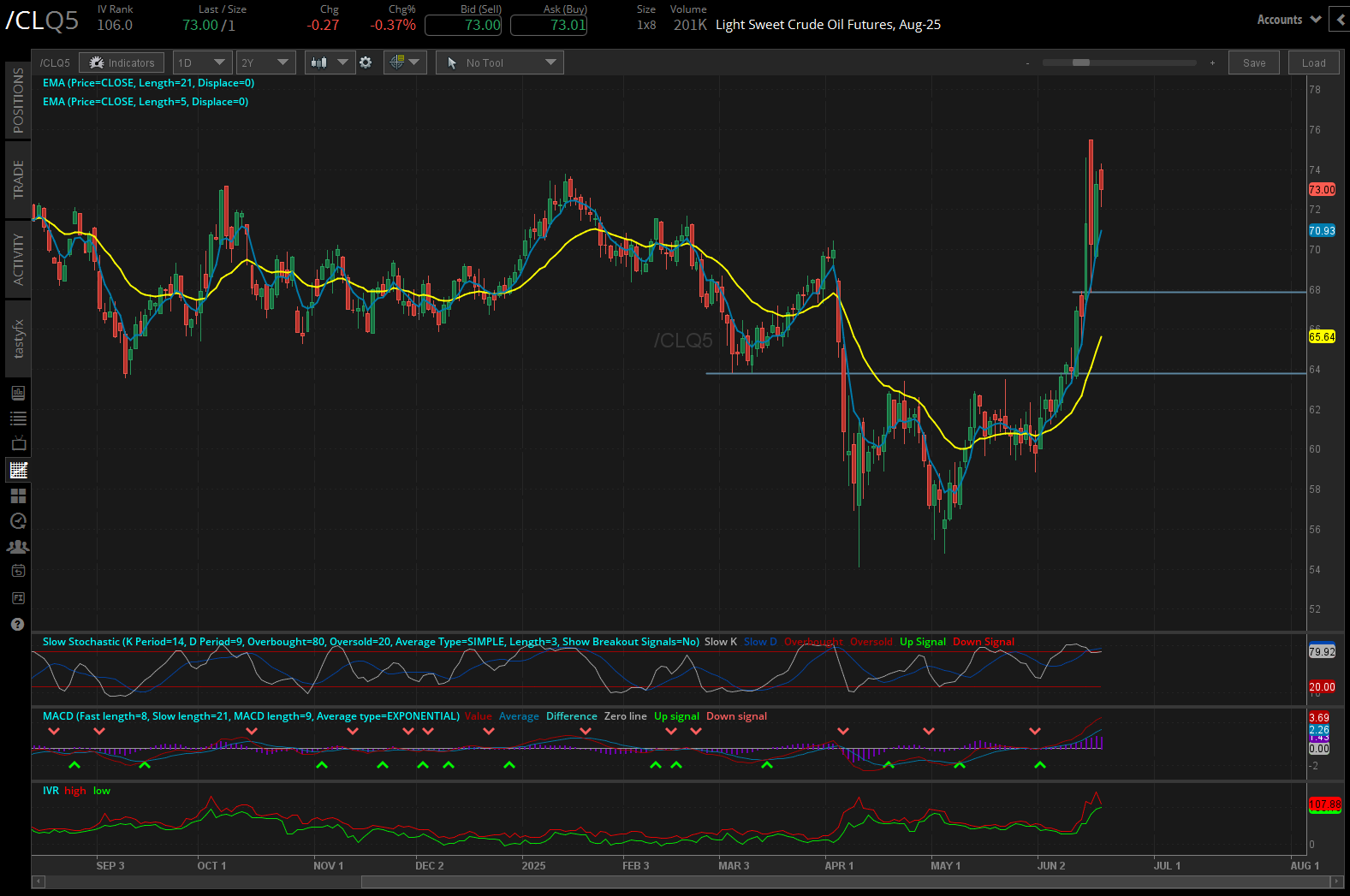Select the active charts grid sidebar icon
Viewport: 1350px width, 896px height.
[x=18, y=470]
